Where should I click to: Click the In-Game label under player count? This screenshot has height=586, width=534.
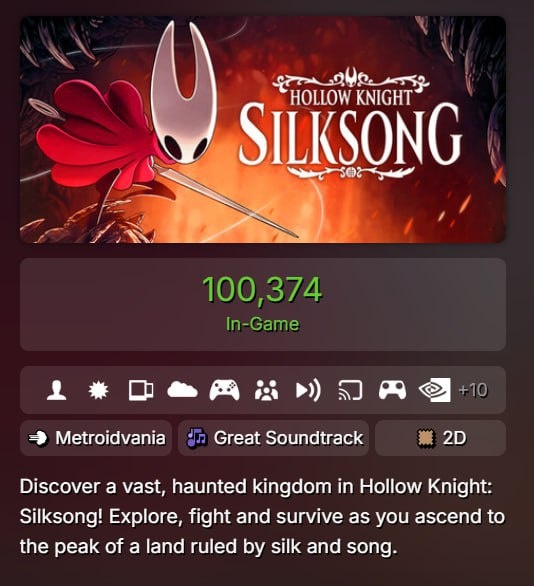coord(262,324)
